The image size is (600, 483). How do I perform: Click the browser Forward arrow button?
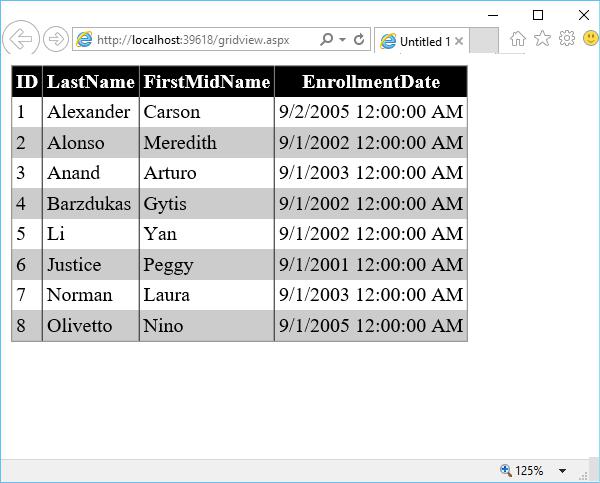tap(56, 39)
